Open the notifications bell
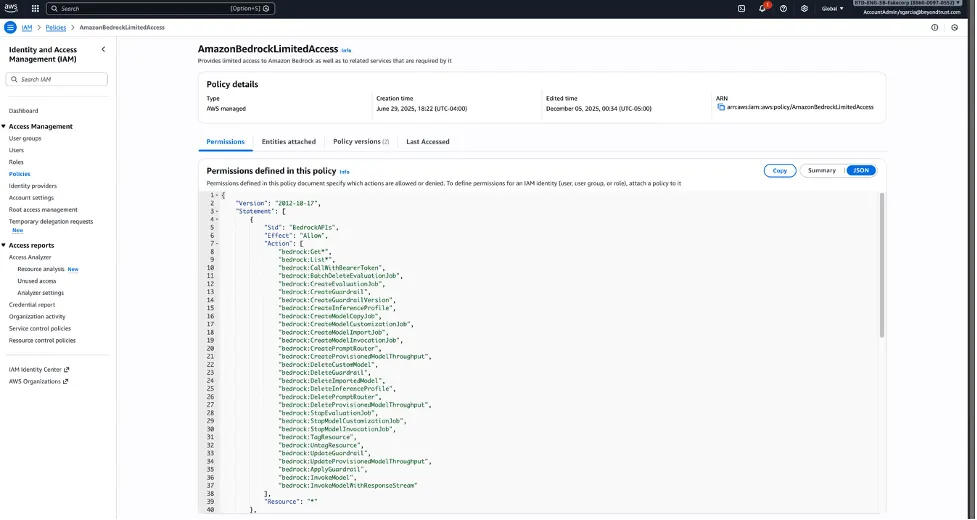977x520 pixels. tap(762, 9)
